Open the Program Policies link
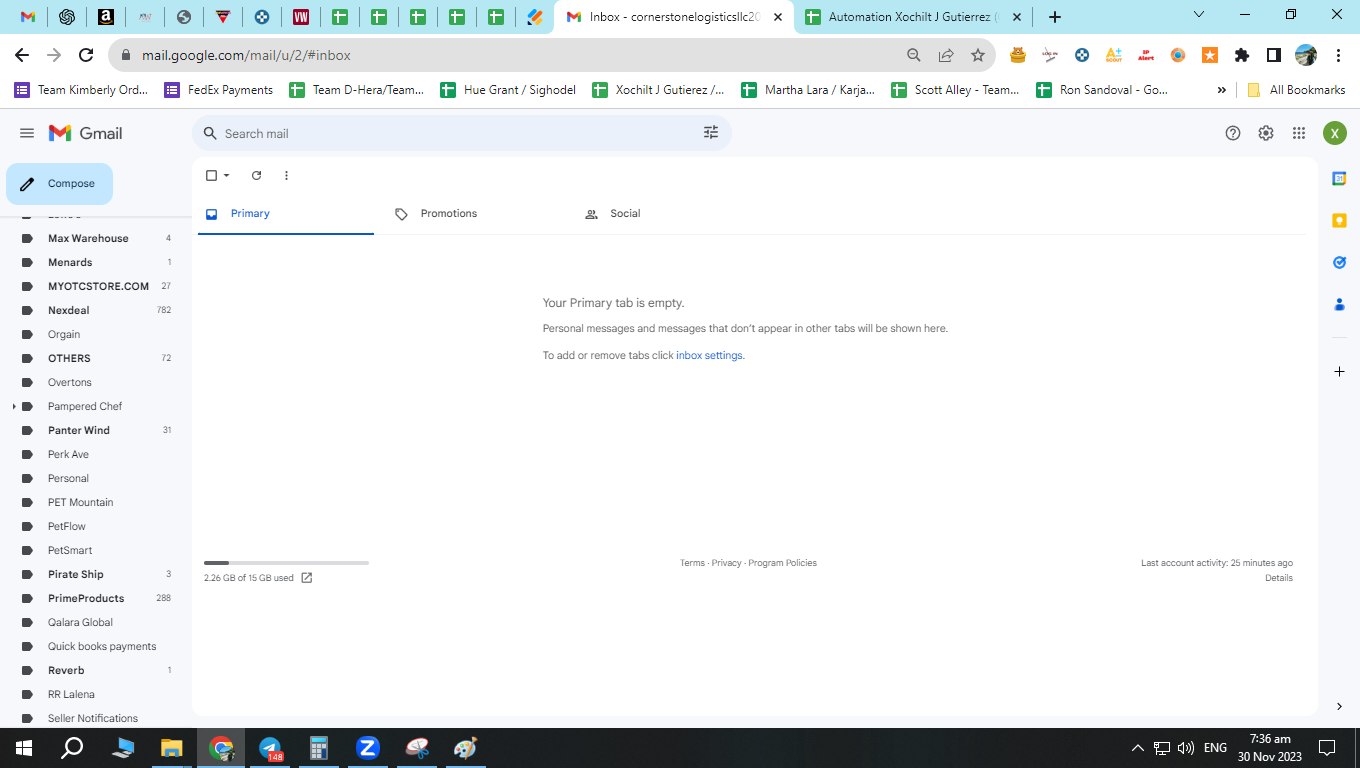Image resolution: width=1360 pixels, height=768 pixels. [x=783, y=563]
